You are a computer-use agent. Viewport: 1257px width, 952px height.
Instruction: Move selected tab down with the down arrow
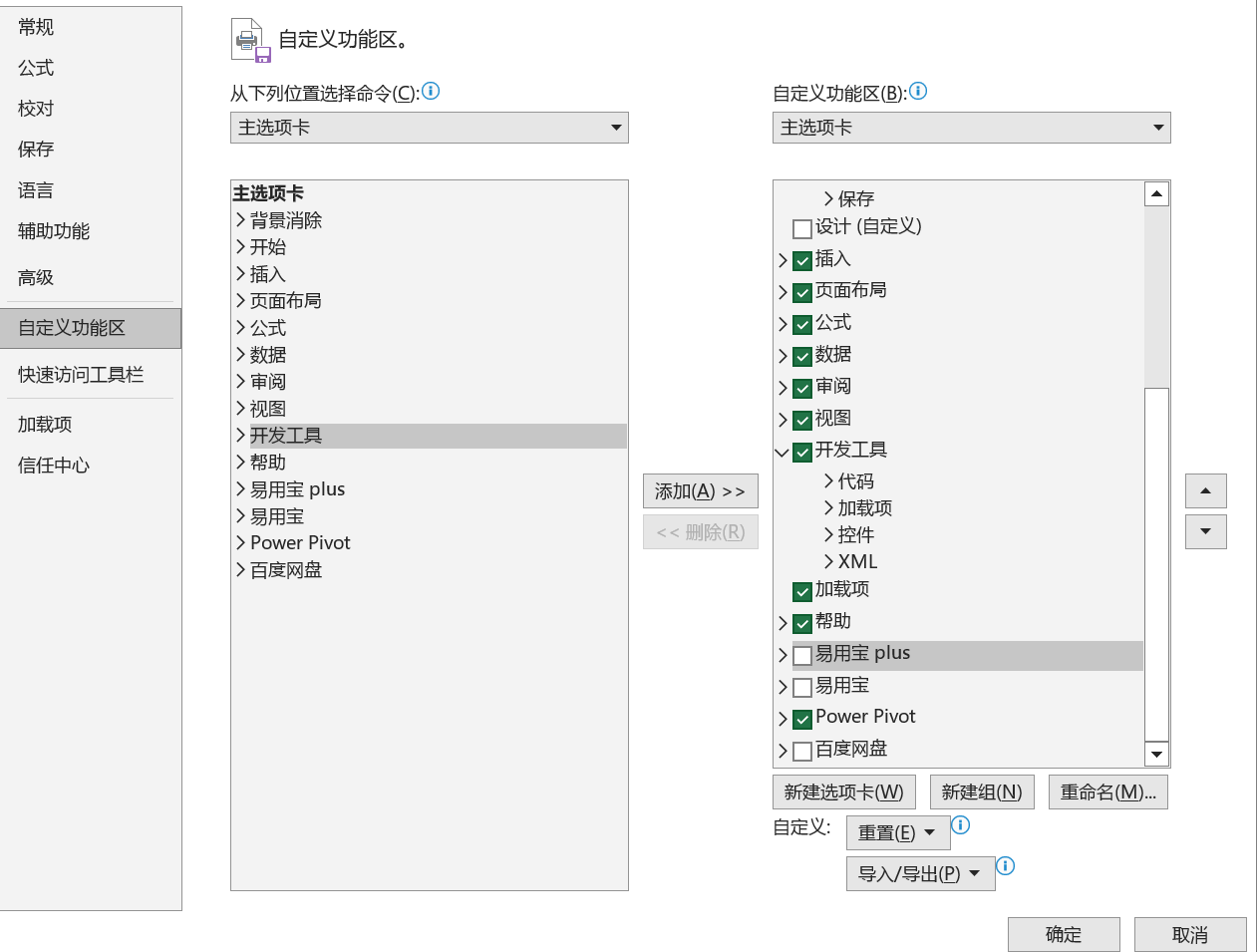click(1205, 531)
